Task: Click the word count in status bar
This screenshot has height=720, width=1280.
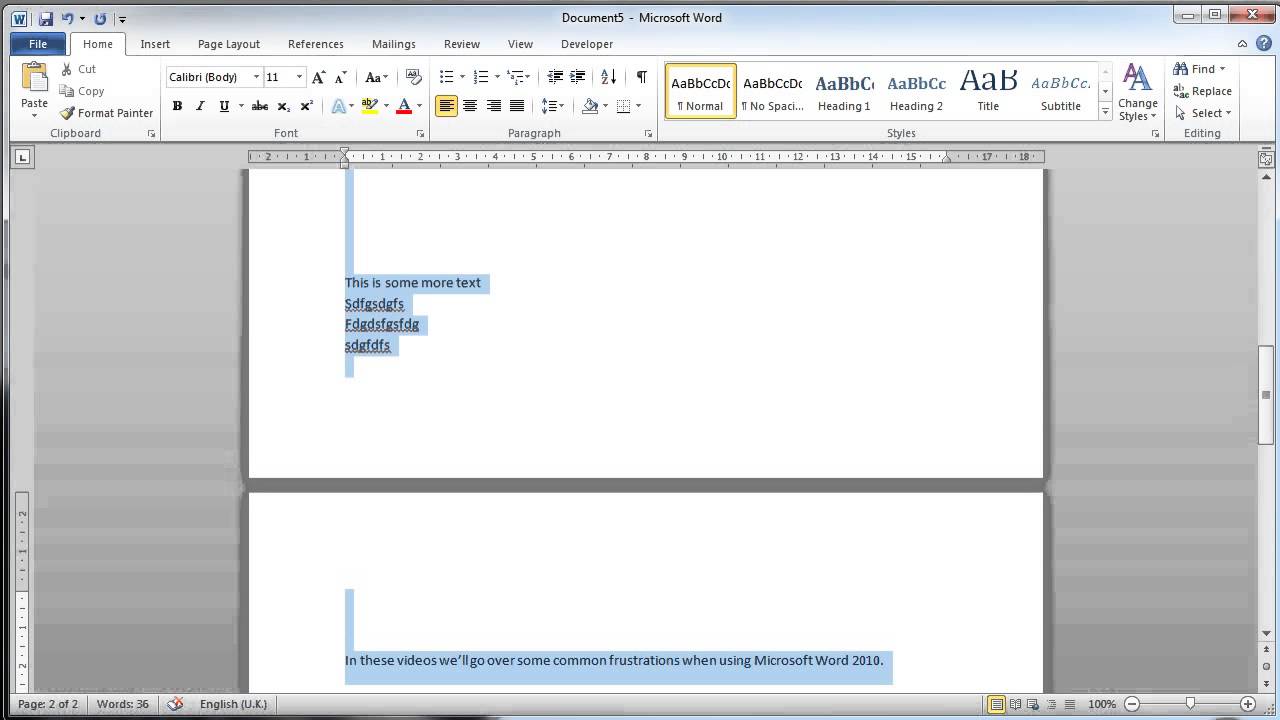Action: [123, 704]
